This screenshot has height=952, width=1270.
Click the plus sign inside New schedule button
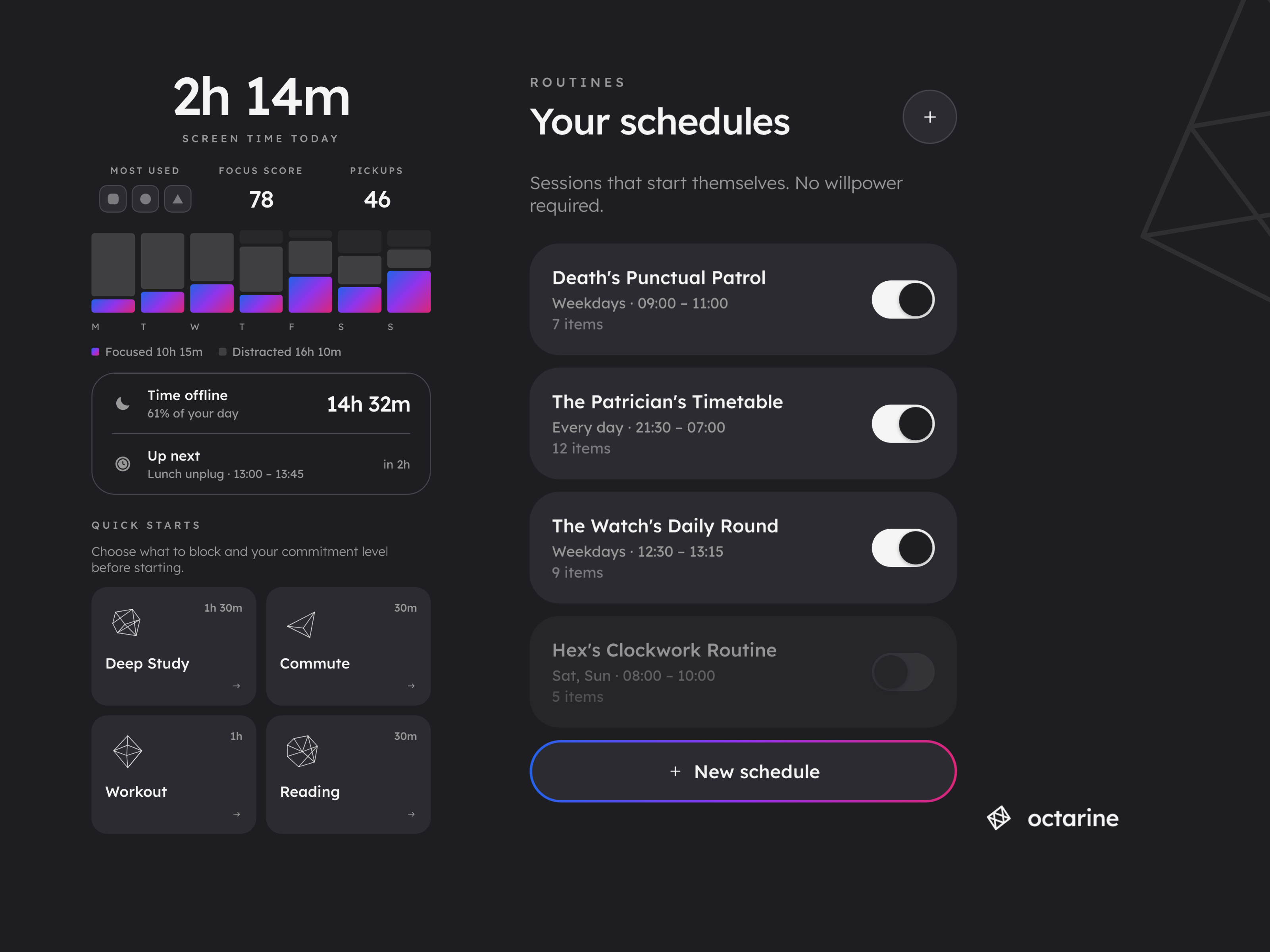pos(675,771)
